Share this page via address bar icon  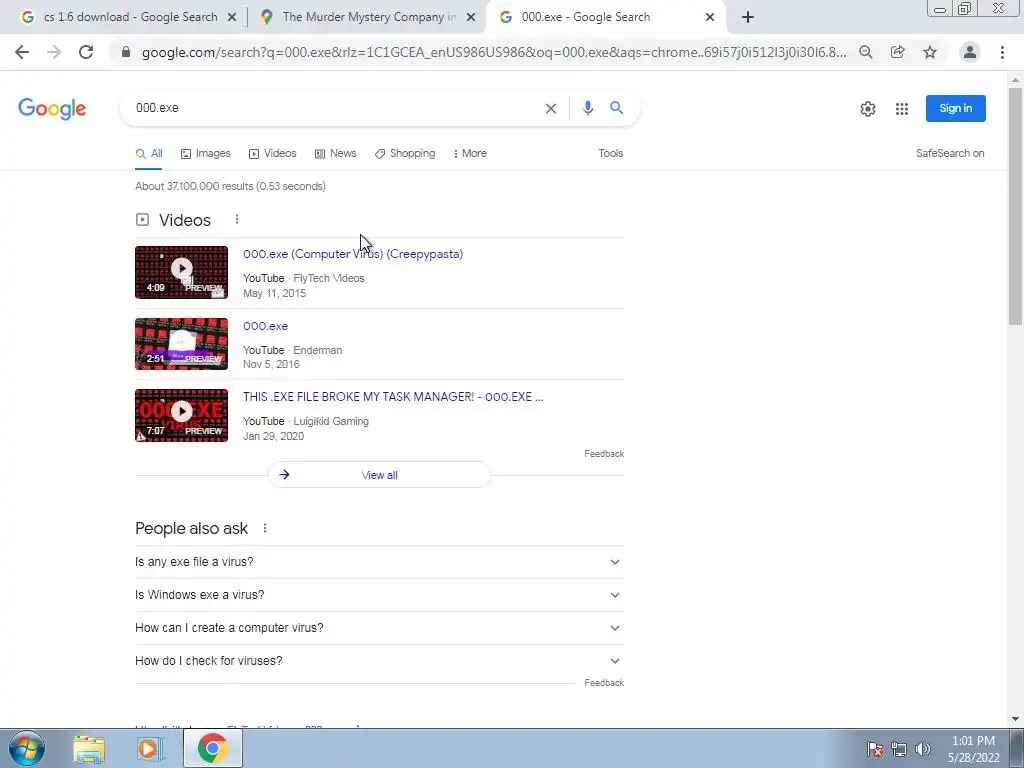(897, 52)
